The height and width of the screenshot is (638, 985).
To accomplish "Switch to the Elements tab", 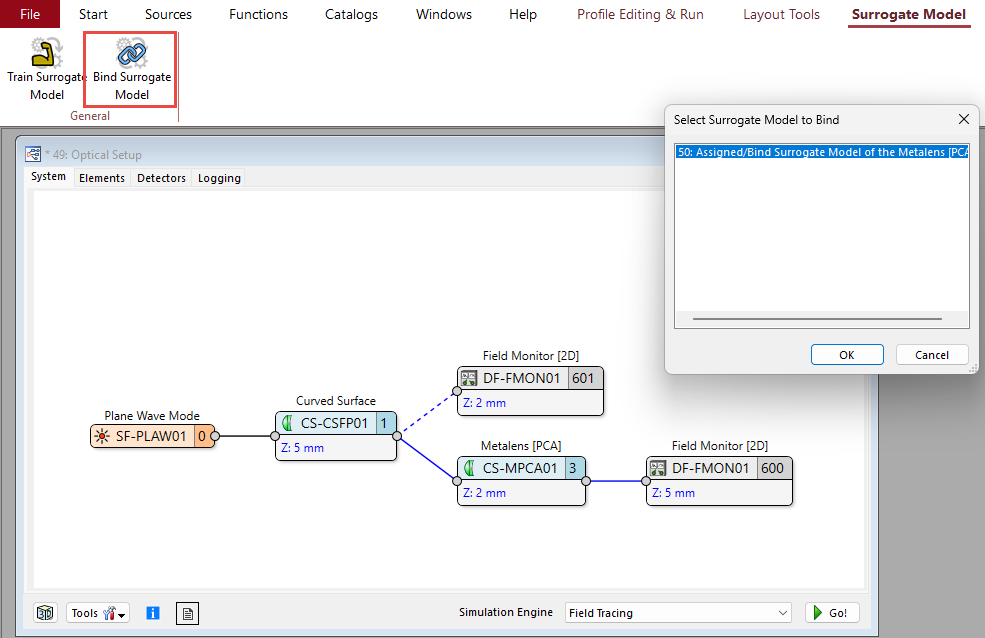I will click(x=102, y=178).
